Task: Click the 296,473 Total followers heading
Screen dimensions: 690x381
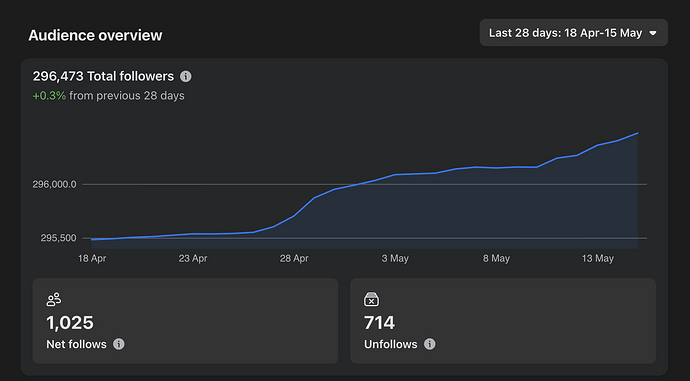Action: [103, 77]
